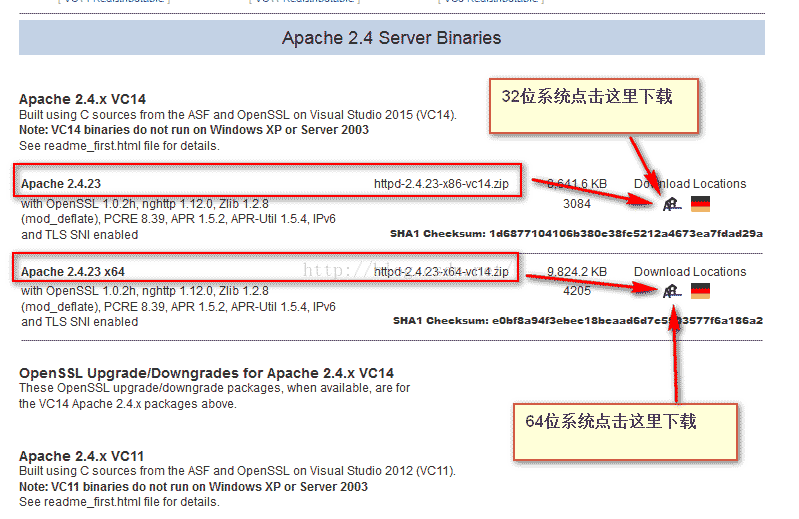Image resolution: width=799 pixels, height=519 pixels.
Task: Click the Apache 2.4 Server Binaries header
Action: coord(391,38)
